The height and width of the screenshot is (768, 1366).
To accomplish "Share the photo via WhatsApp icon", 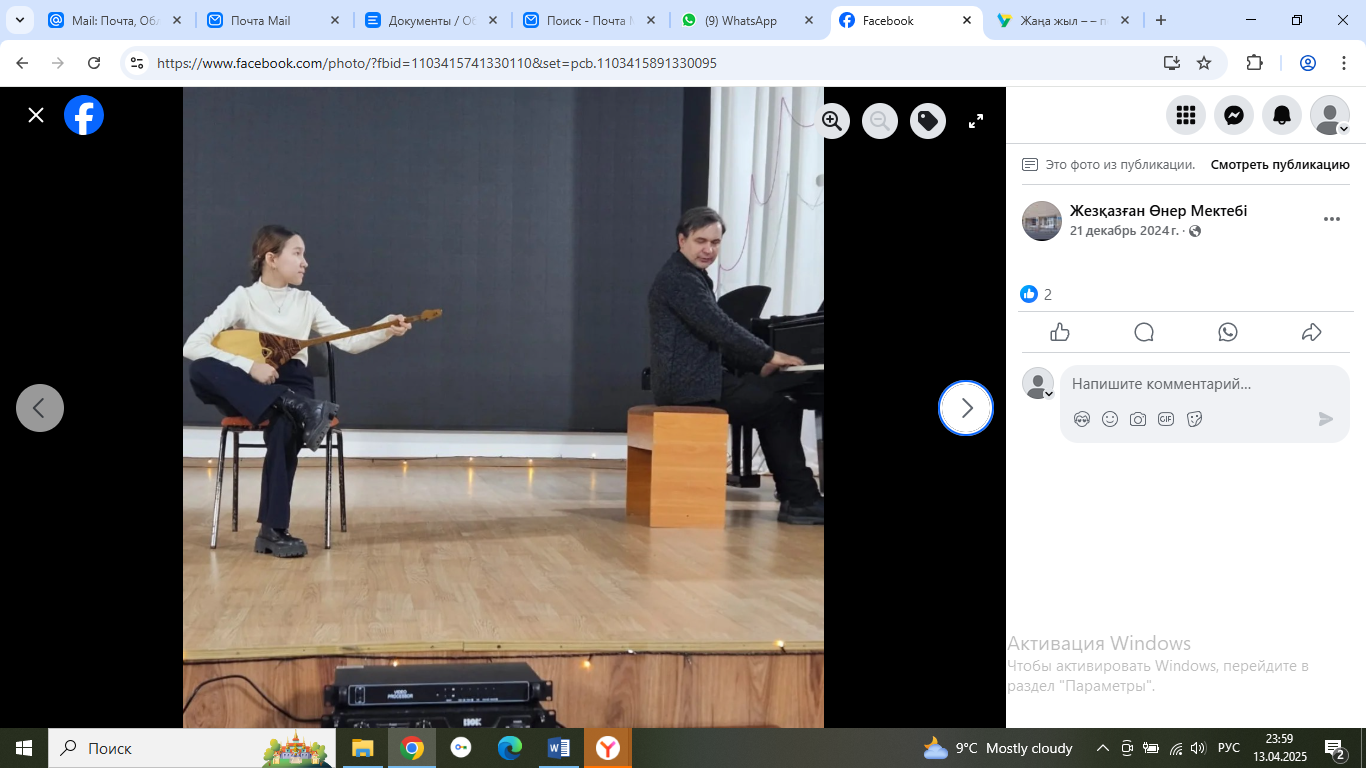I will pos(1228,333).
